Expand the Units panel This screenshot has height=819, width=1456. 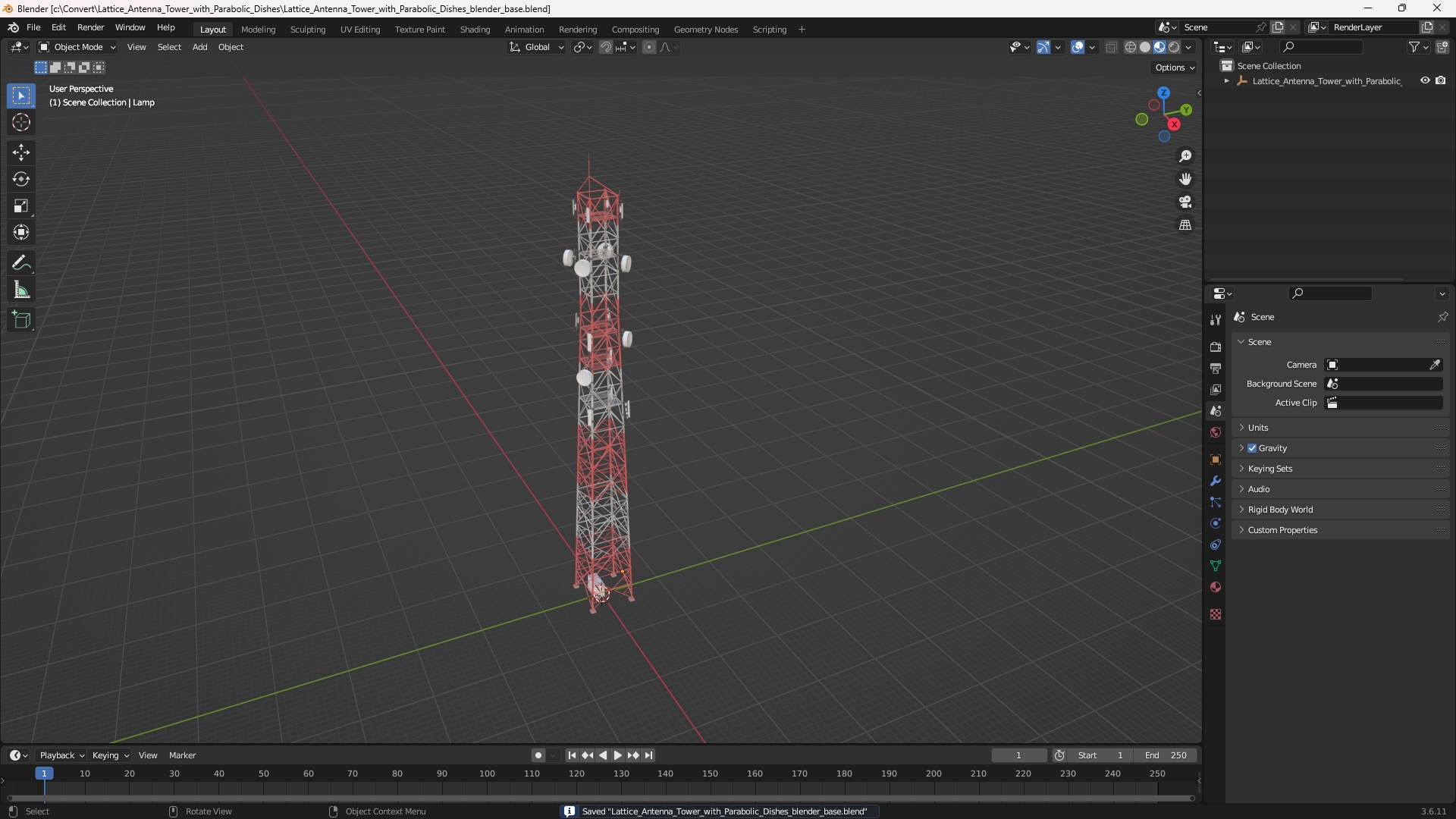pyautogui.click(x=1340, y=428)
